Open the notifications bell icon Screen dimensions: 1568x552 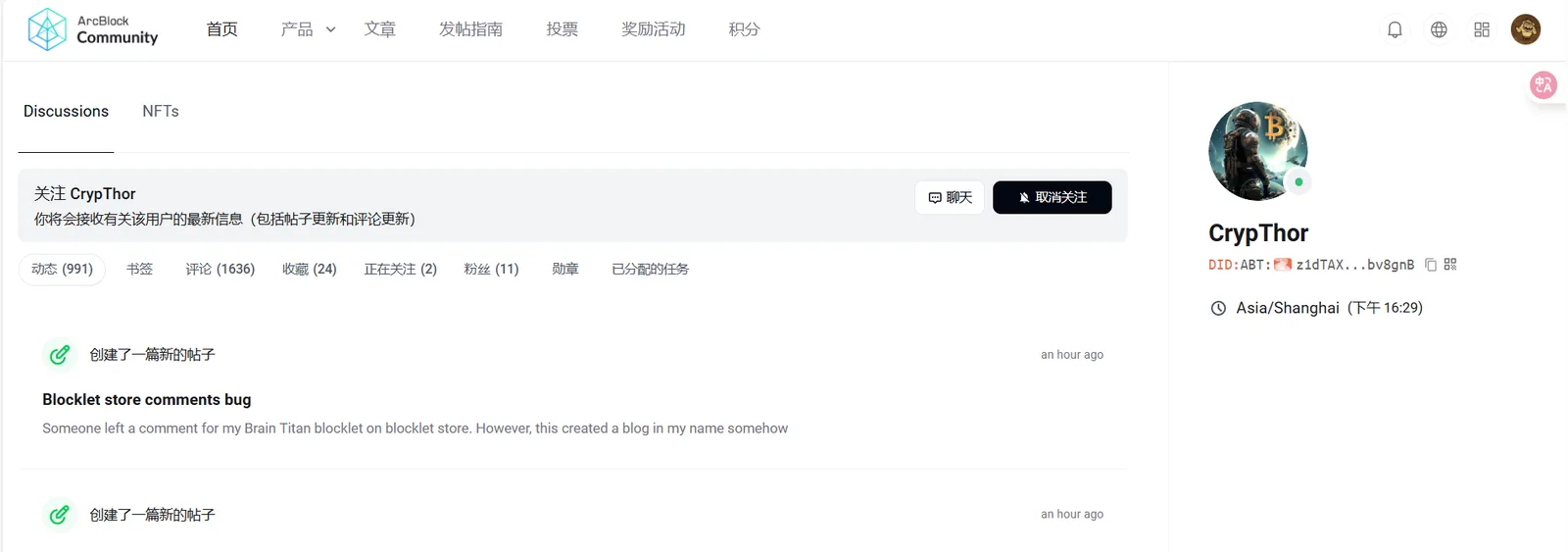pyautogui.click(x=1395, y=29)
